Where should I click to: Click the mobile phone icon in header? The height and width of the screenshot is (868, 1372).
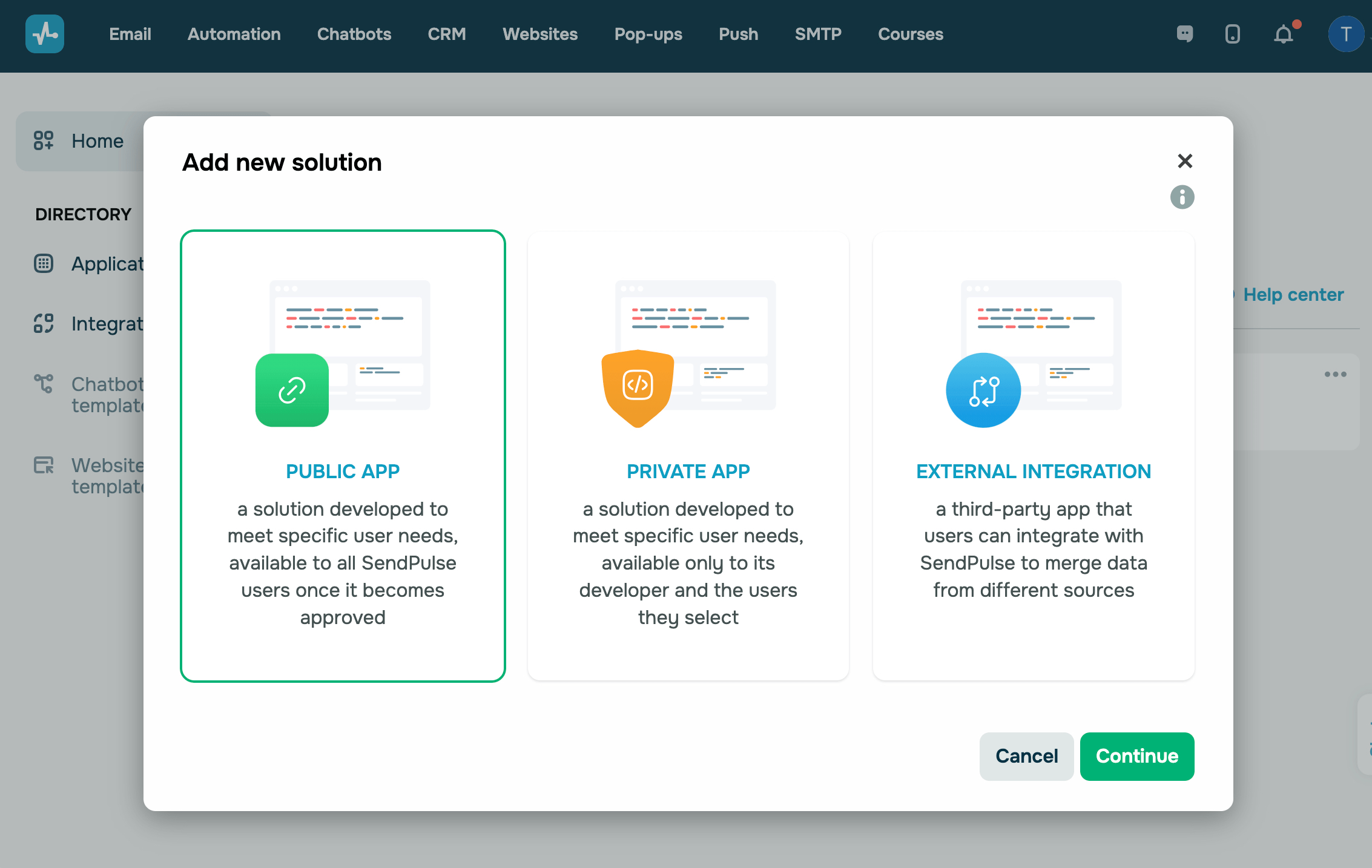point(1232,34)
